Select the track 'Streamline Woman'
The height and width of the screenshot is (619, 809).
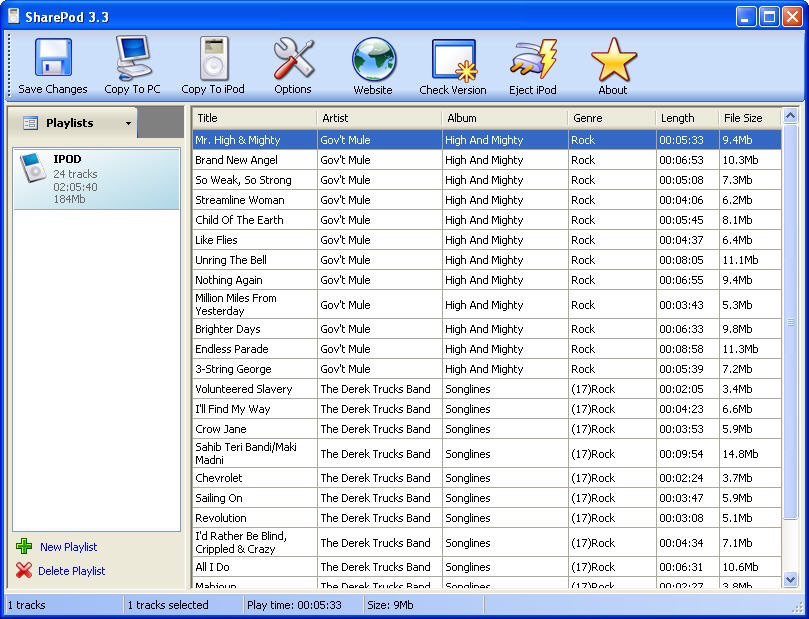[487, 200]
